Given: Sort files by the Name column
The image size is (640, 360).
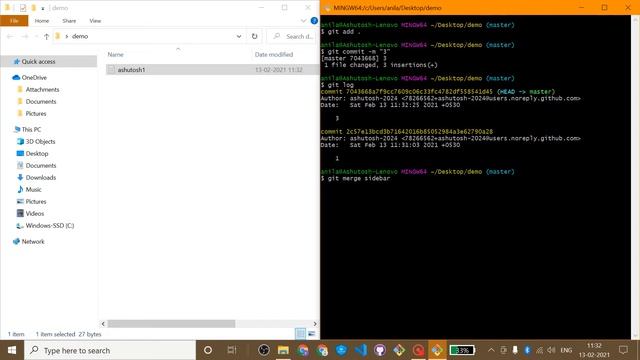Looking at the screenshot, I should (x=116, y=54).
